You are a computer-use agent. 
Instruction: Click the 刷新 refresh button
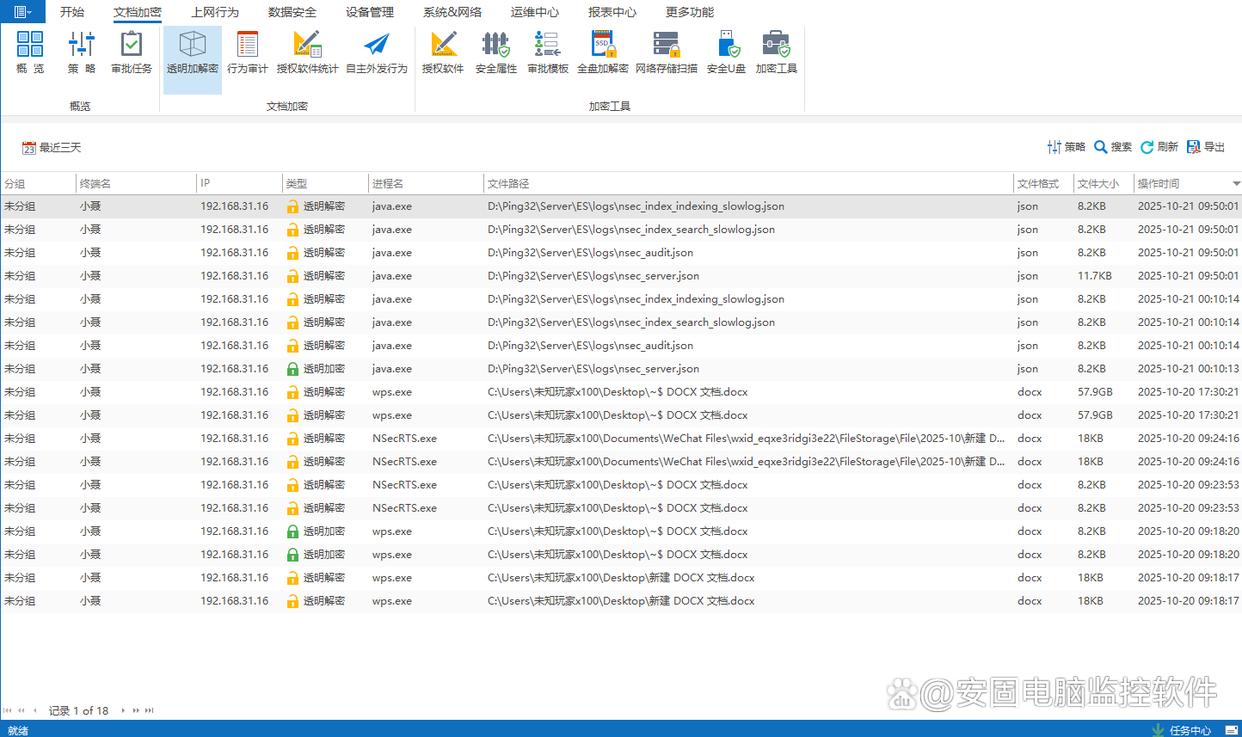(1159, 147)
